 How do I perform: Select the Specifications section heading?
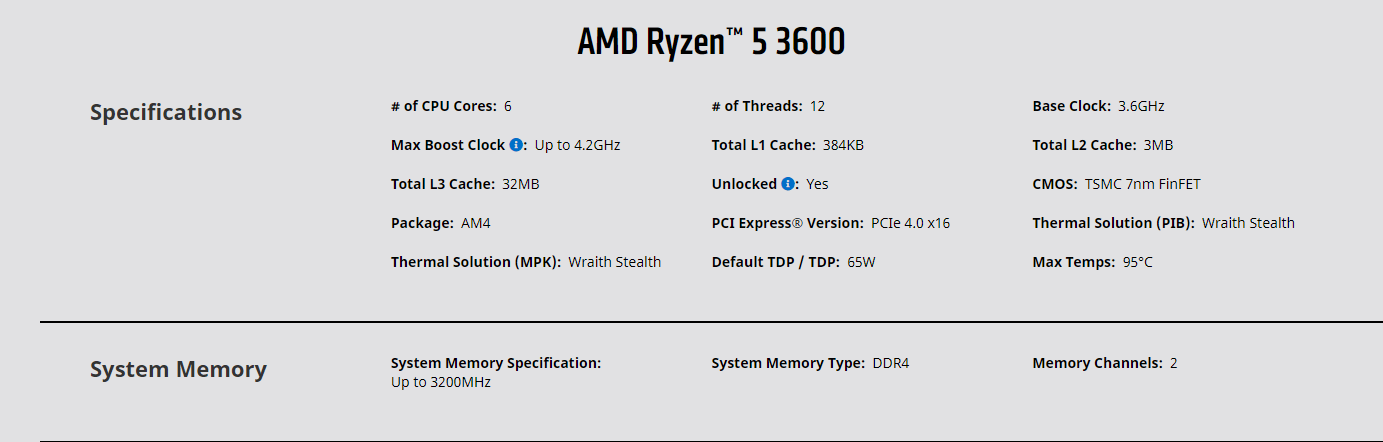pos(166,112)
